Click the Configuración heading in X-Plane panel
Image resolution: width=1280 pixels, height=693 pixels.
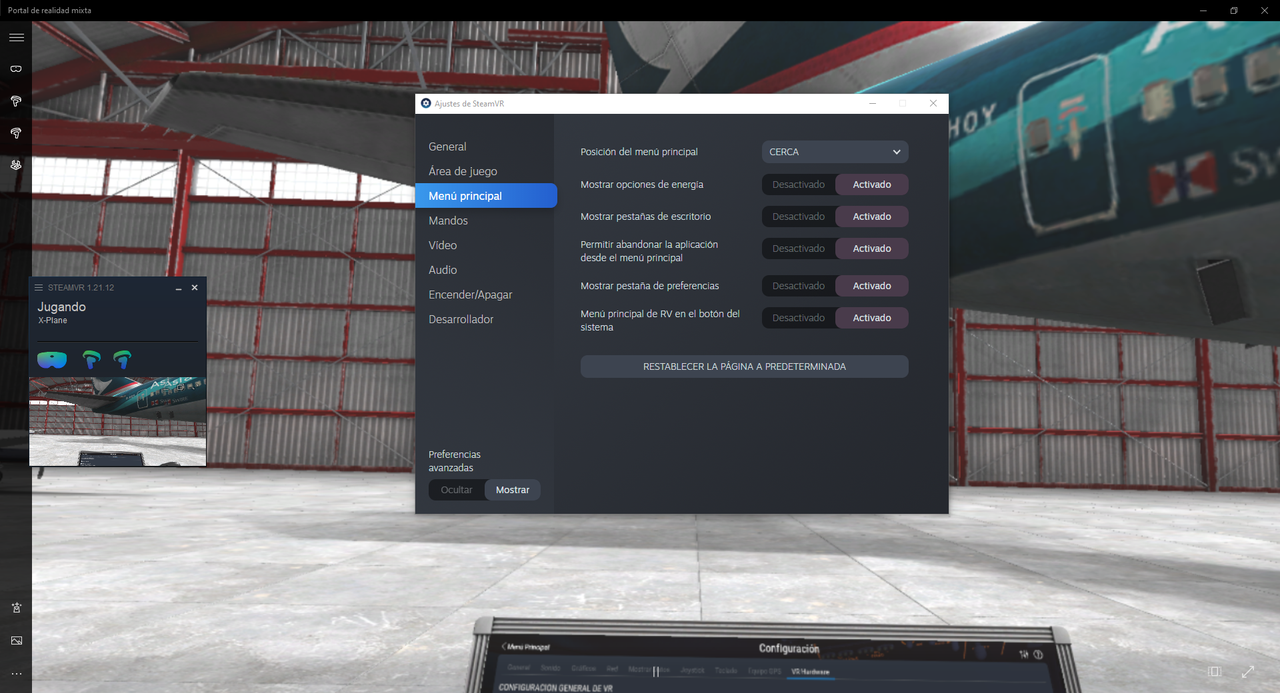coord(789,649)
